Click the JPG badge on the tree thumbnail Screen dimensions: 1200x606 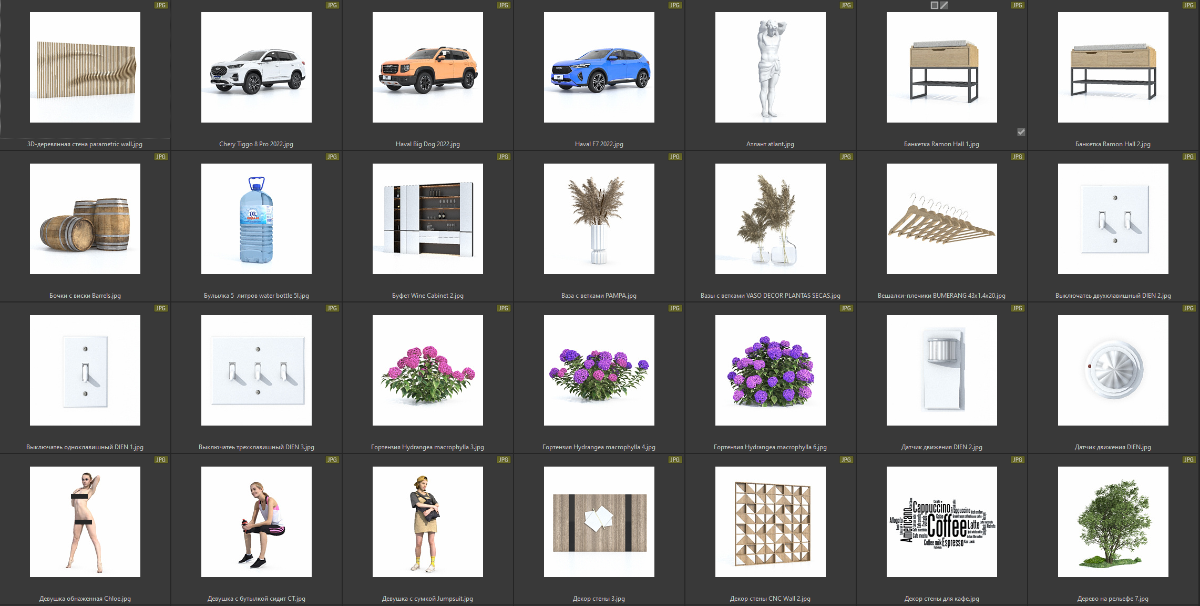pos(1190,460)
